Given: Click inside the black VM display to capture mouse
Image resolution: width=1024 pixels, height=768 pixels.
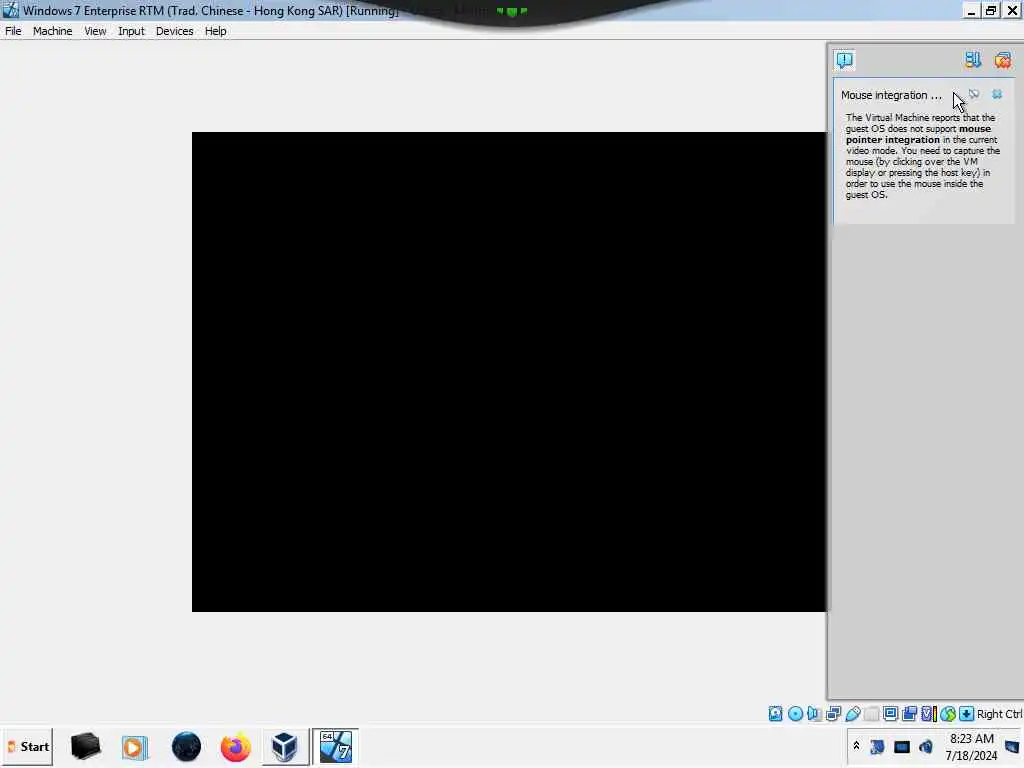Looking at the screenshot, I should pyautogui.click(x=509, y=372).
